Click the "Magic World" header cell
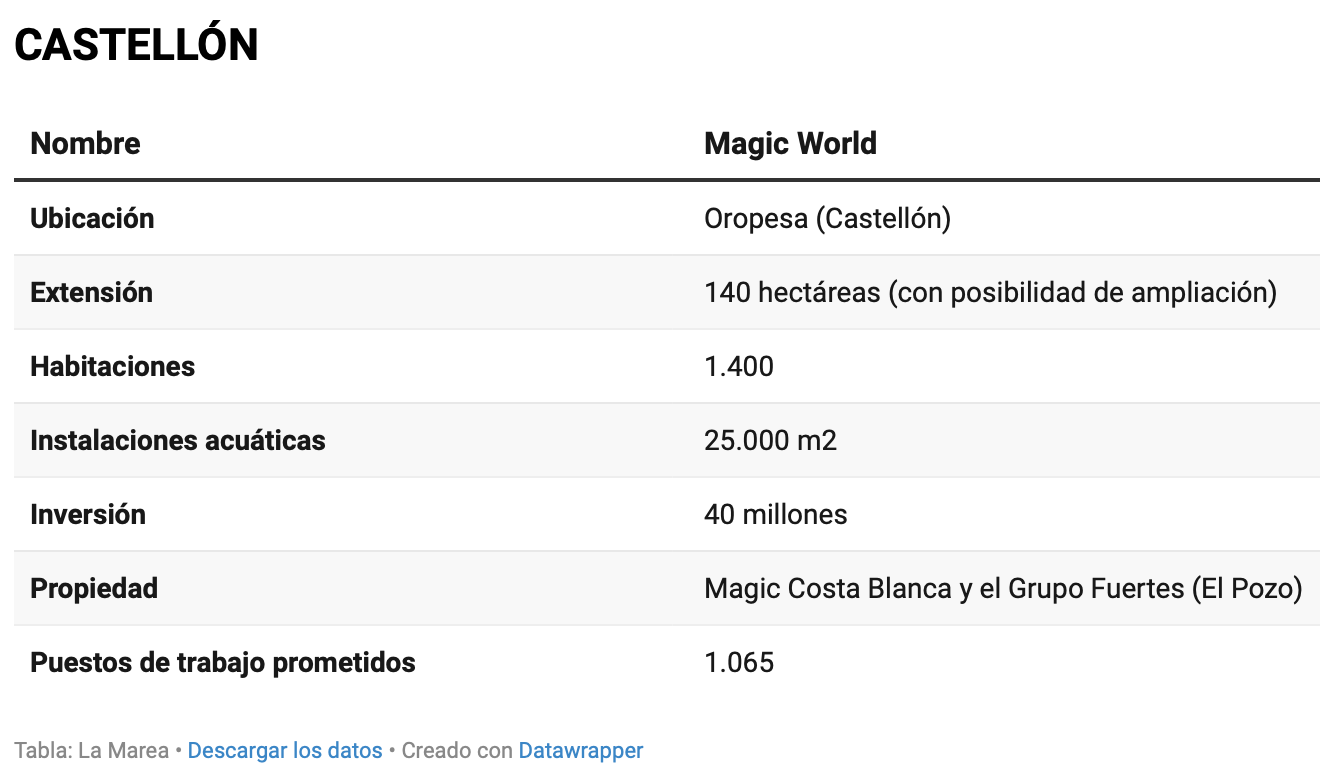The width and height of the screenshot is (1336, 778). (790, 143)
